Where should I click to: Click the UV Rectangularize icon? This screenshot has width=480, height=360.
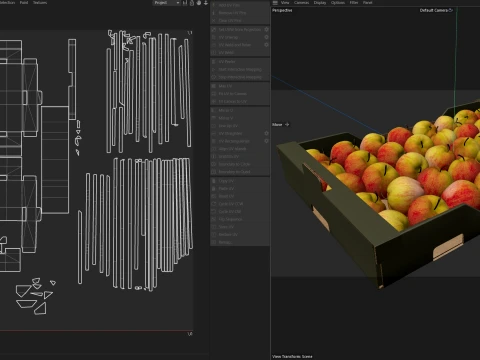click(x=214, y=141)
